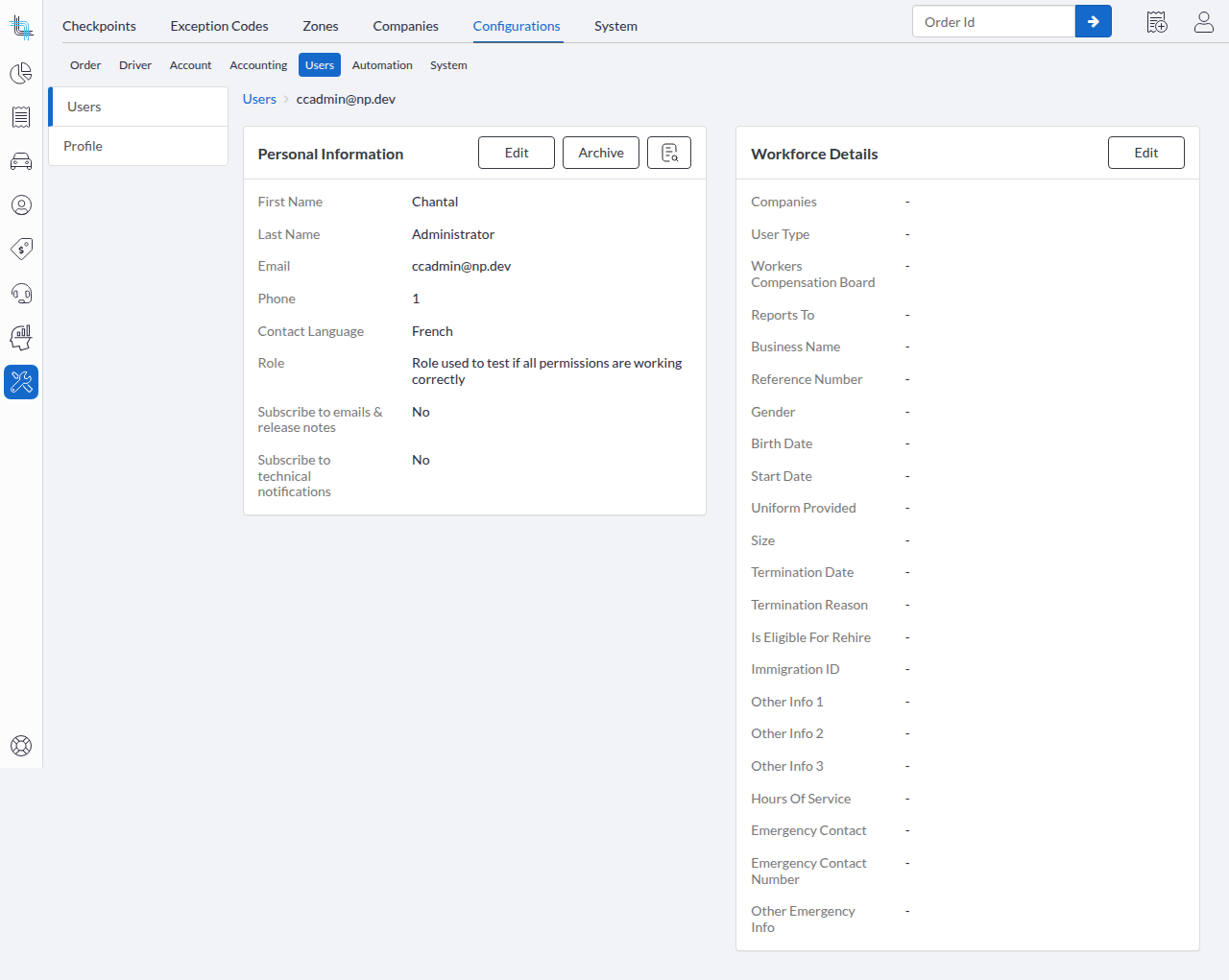Click the Archive button
Screen dimensions: 1229x980
[601, 153]
